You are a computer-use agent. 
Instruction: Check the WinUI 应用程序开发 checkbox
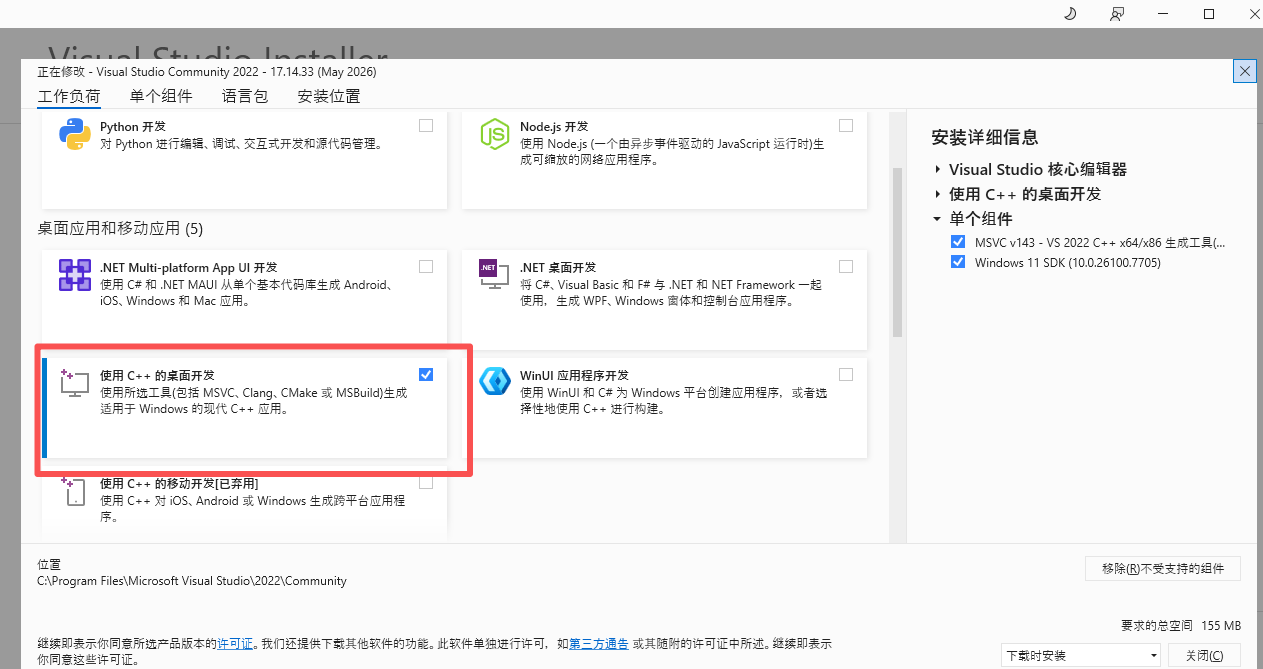point(846,375)
